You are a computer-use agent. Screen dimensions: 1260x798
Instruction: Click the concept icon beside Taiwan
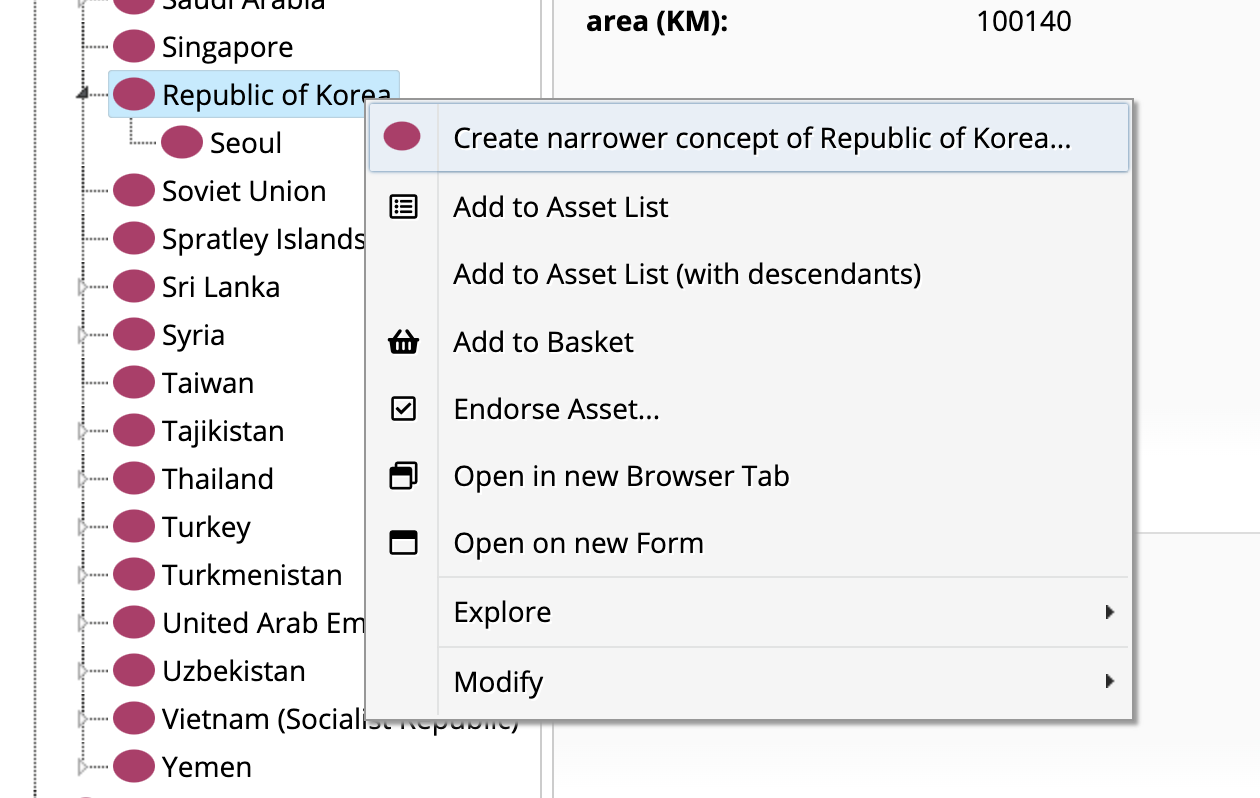point(132,382)
